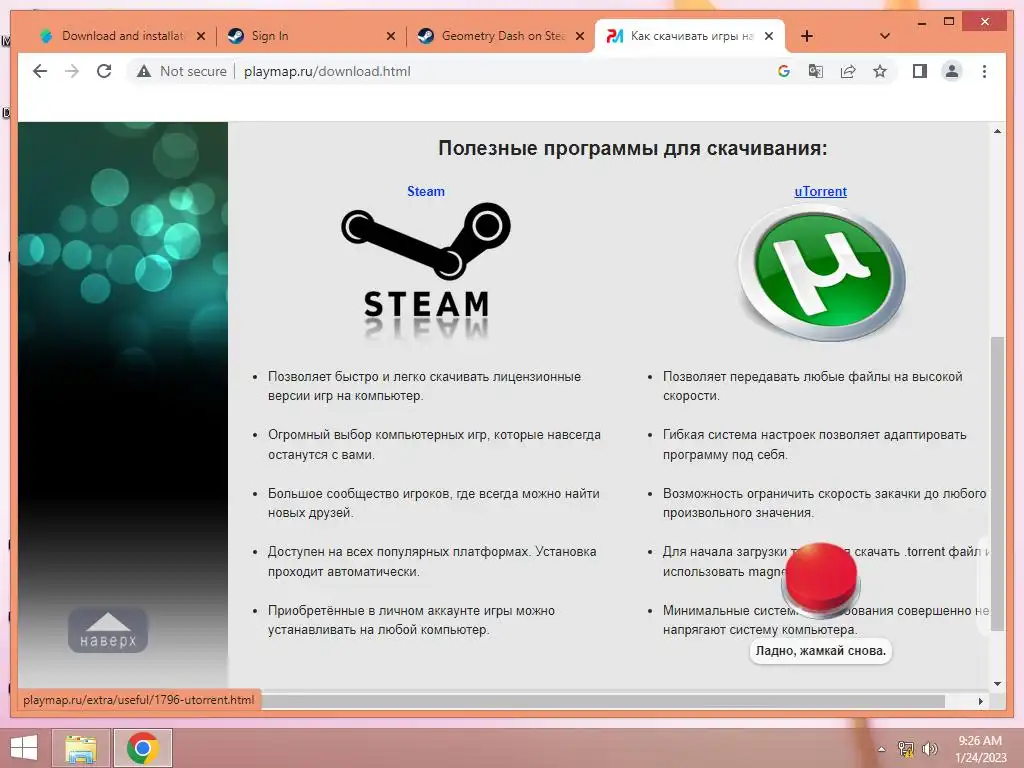Expand the tab search chevron
The image size is (1024, 768).
(x=885, y=36)
